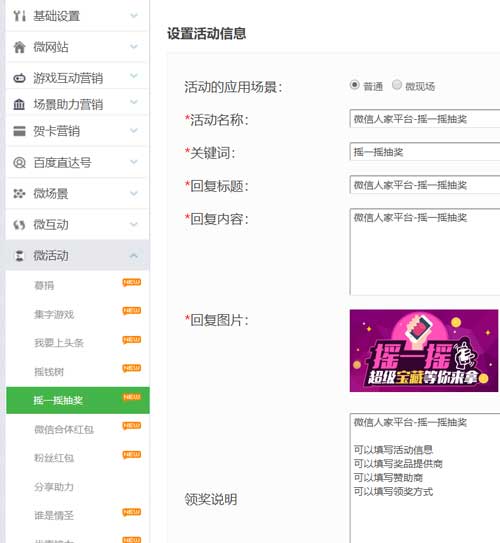500x543 pixels.
Task: Click inside the 领奖说明 text area
Action: coord(425,478)
